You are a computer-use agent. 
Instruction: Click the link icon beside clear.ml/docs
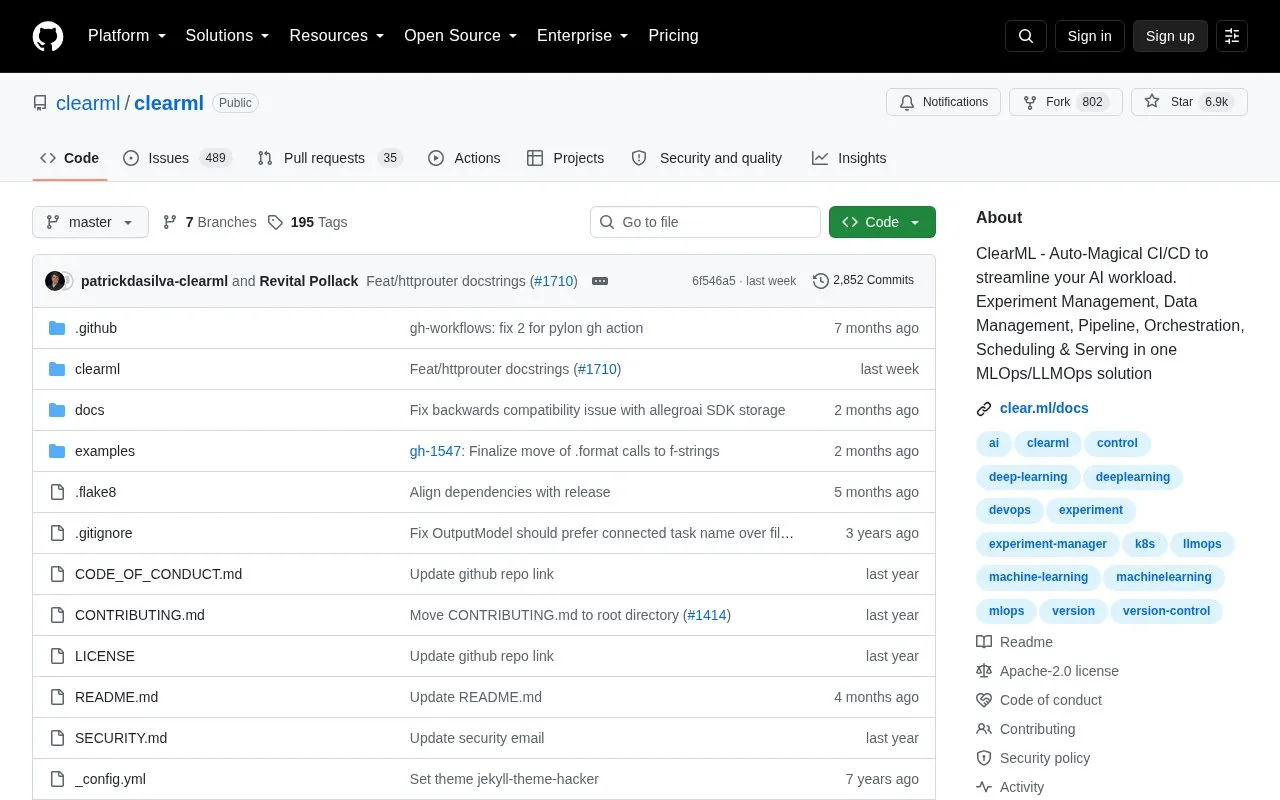(984, 409)
